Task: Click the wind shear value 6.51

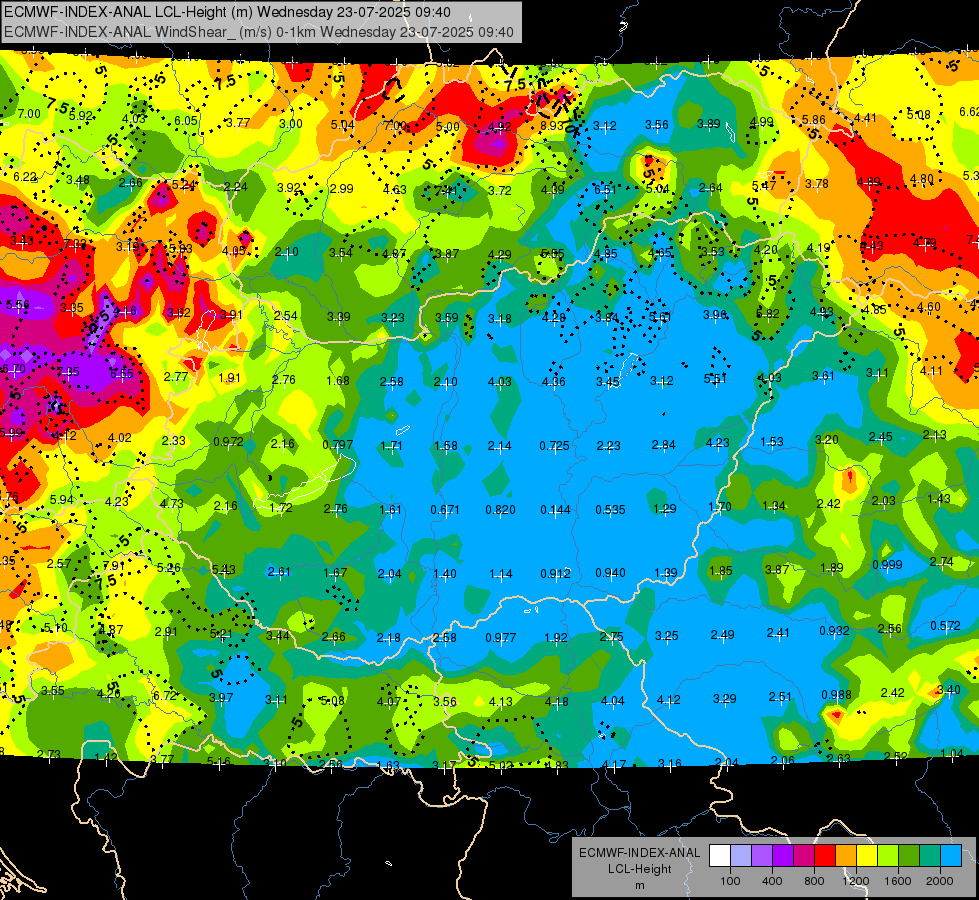Action: (605, 189)
